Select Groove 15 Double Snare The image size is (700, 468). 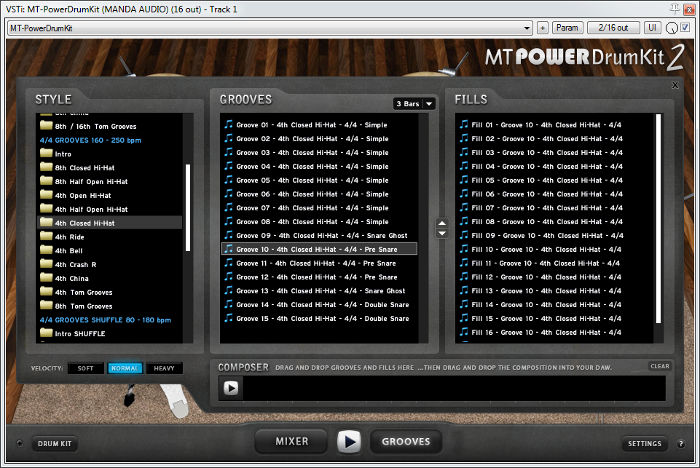tap(319, 318)
